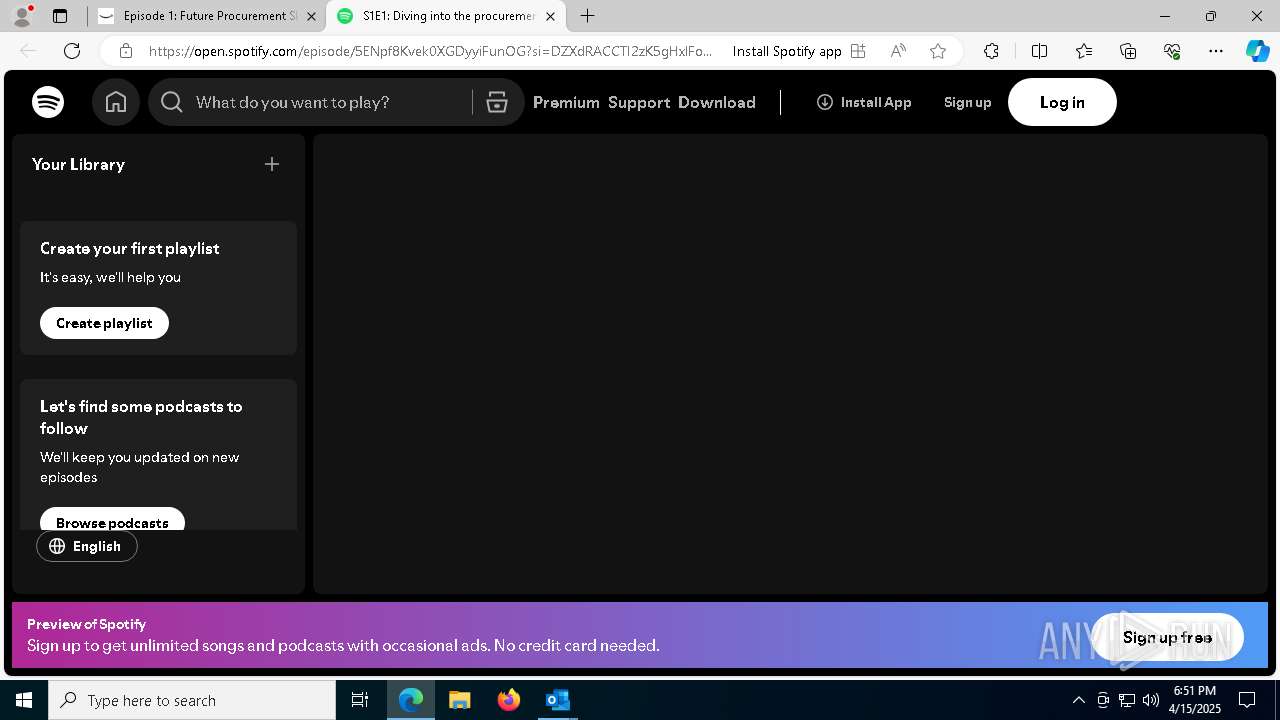The image size is (1280, 720).
Task: Click the search magnifier icon
Action: [172, 102]
